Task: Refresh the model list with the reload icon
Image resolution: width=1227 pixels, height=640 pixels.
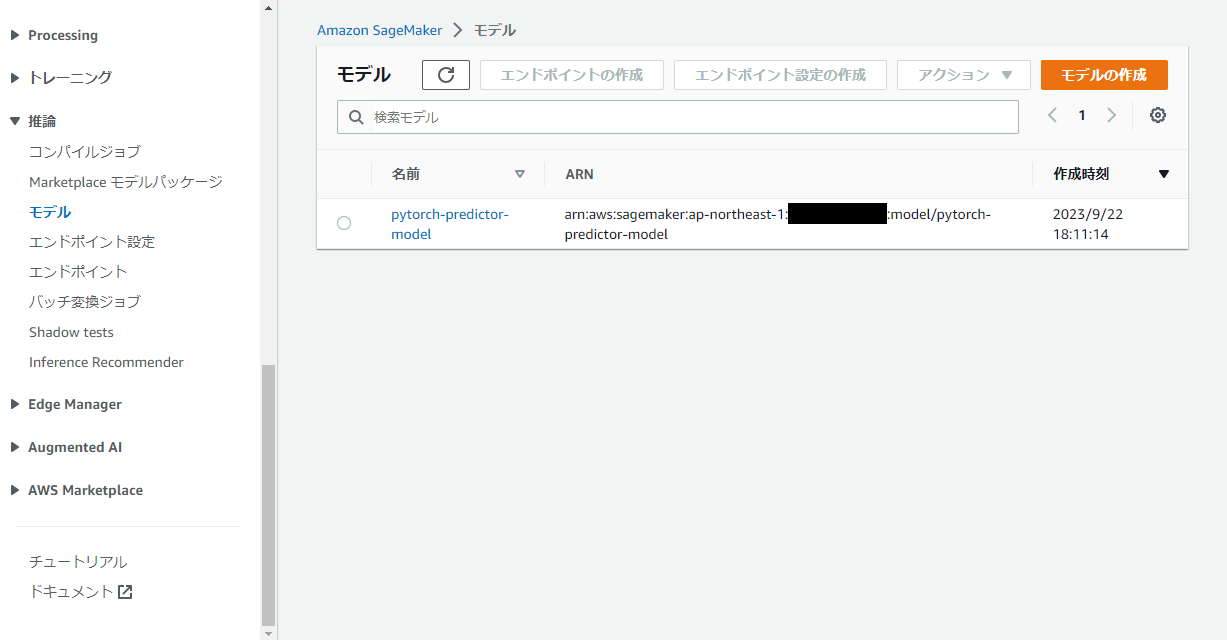Action: click(x=445, y=74)
